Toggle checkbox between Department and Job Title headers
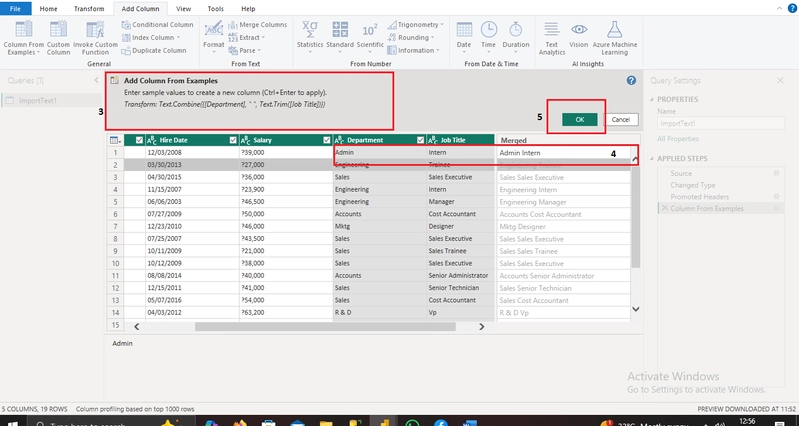This screenshot has width=799, height=426. pyautogui.click(x=420, y=140)
